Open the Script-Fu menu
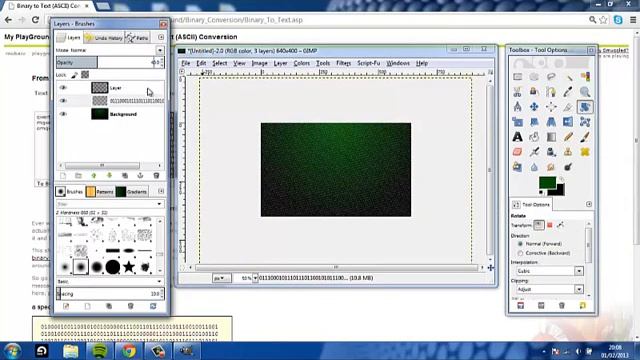Viewport: 640px width, 360px height. pyautogui.click(x=369, y=63)
